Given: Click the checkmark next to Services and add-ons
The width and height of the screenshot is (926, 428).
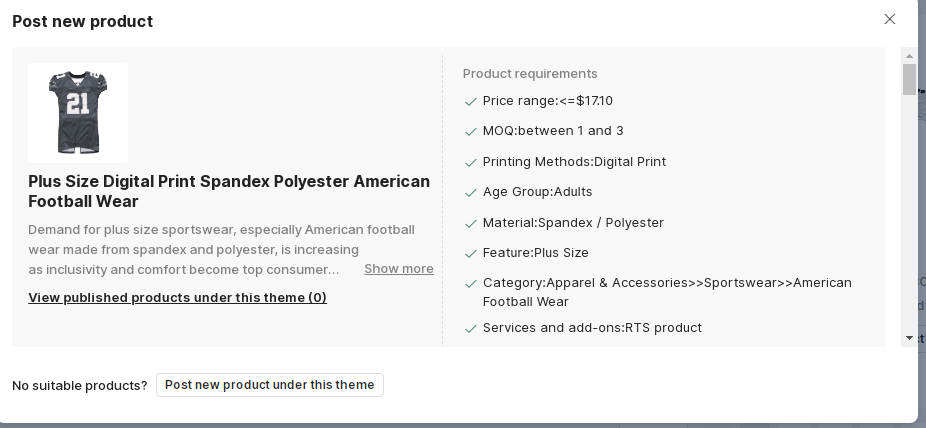Looking at the screenshot, I should [x=471, y=328].
